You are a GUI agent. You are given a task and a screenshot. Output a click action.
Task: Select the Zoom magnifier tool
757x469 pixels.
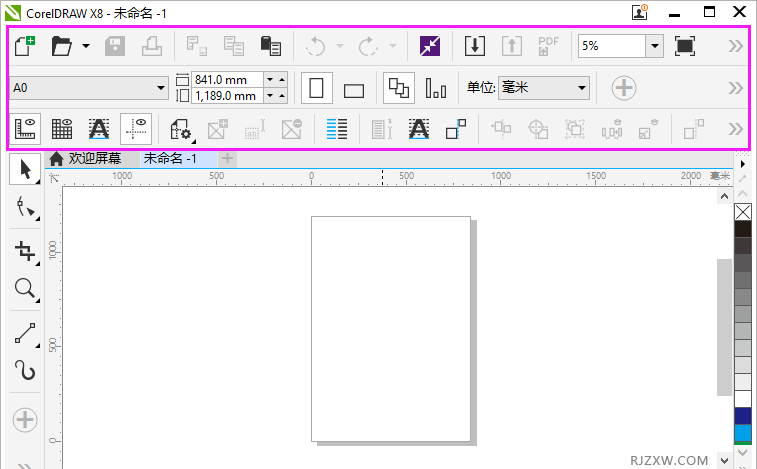(x=25, y=289)
